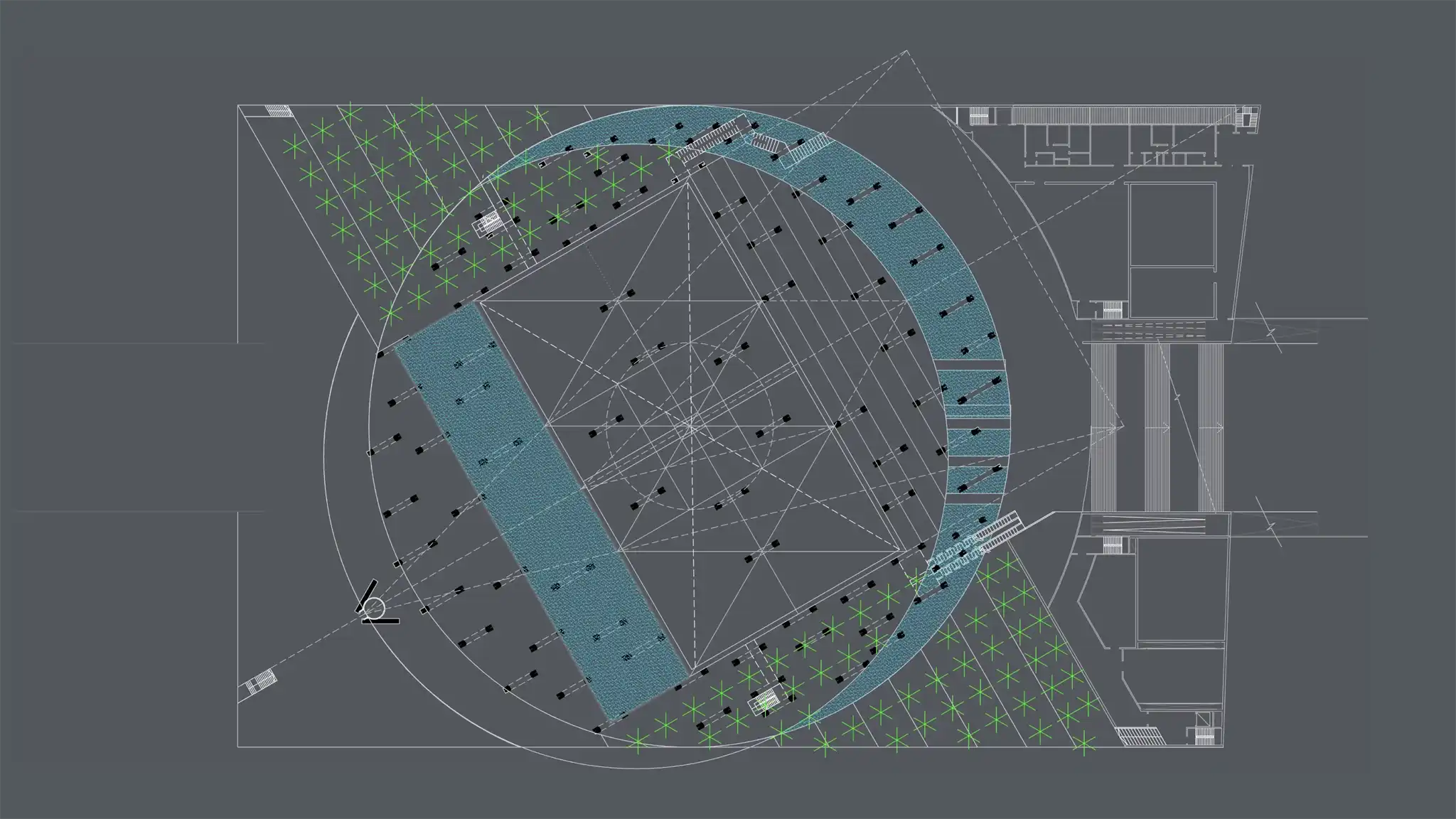Image resolution: width=1456 pixels, height=819 pixels.
Task: Click the hatched stair on the bottom-left diagonal edge
Action: pos(260,682)
